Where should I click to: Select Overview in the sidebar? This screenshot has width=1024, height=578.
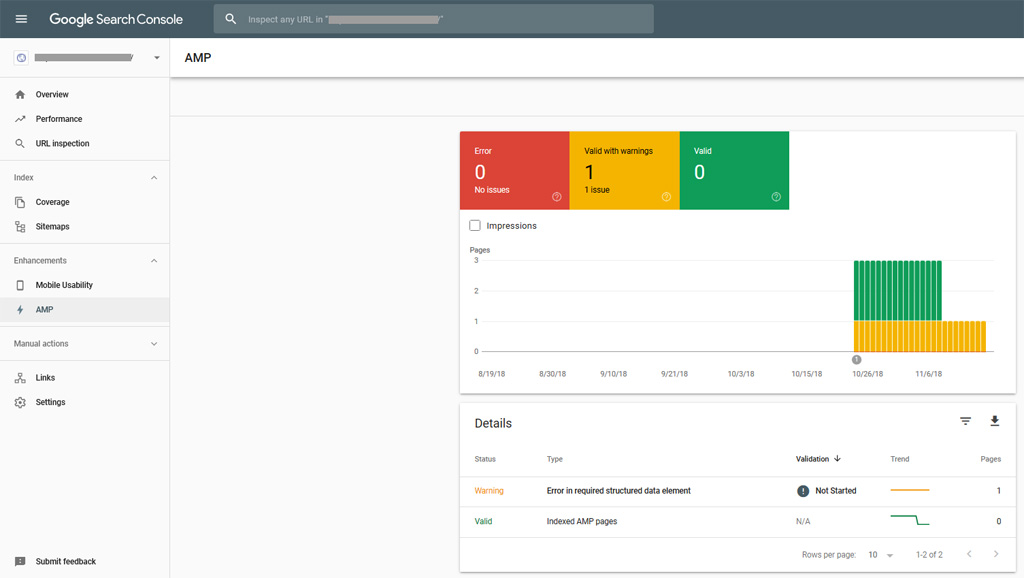click(20, 94)
